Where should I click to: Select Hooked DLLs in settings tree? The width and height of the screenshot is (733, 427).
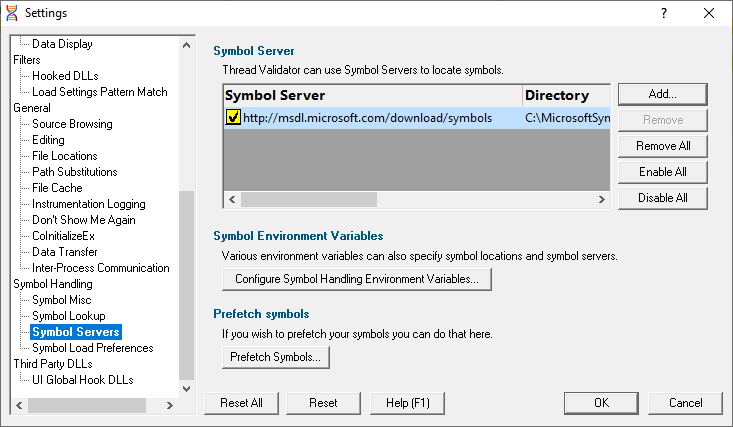65,76
